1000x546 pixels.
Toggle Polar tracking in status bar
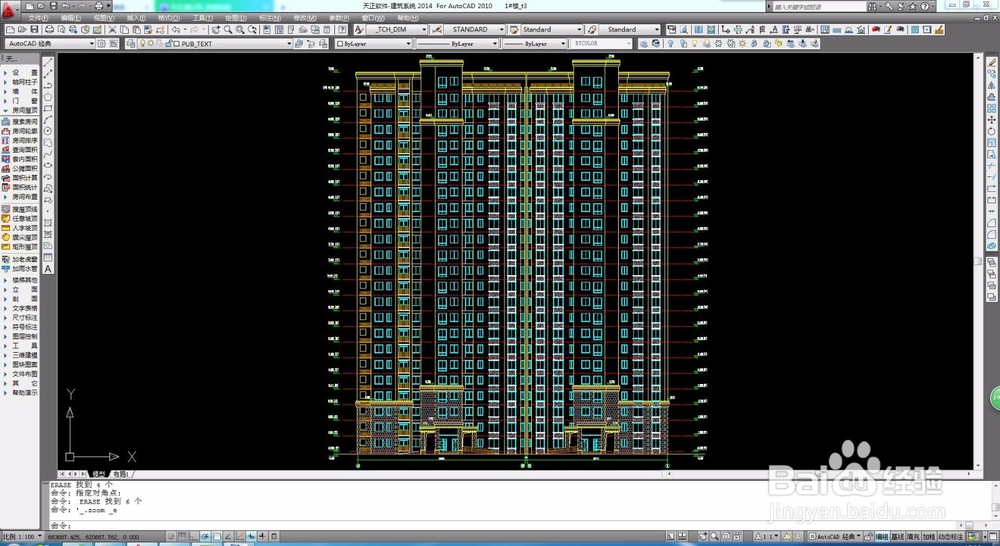(x=205, y=536)
